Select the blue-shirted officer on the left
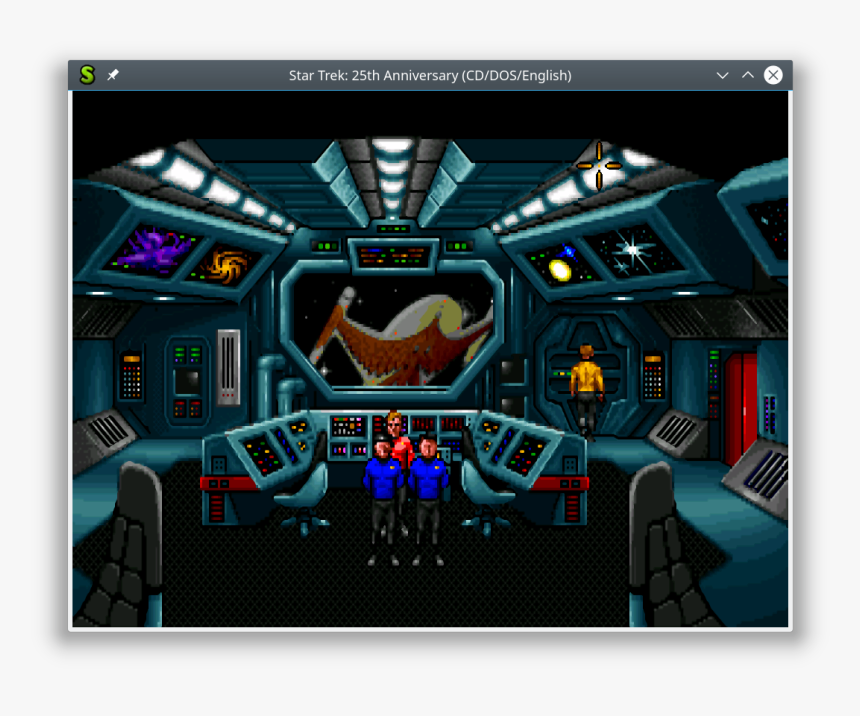 (x=382, y=480)
